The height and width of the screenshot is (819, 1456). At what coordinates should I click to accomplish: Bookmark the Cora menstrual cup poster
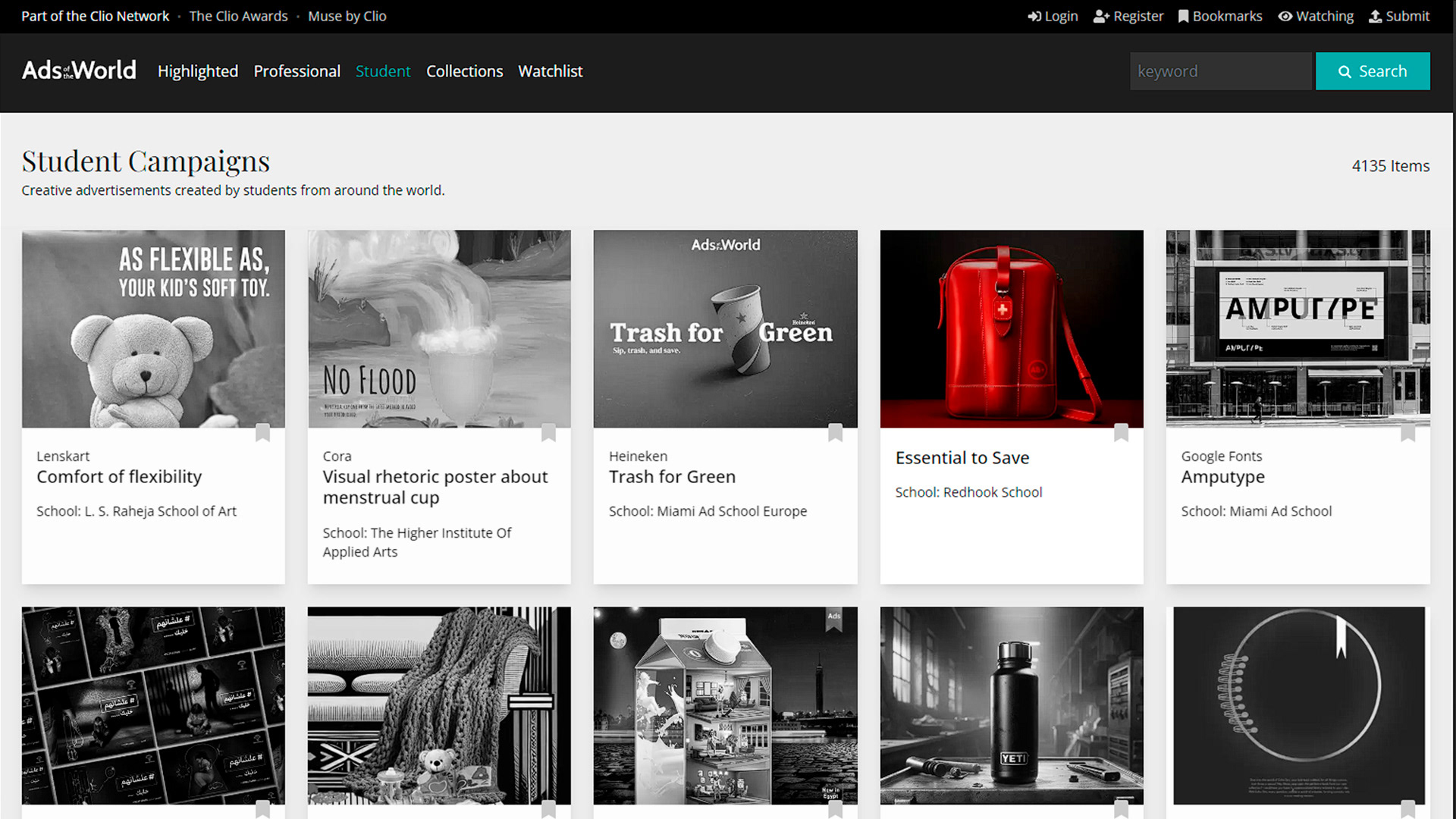tap(548, 433)
